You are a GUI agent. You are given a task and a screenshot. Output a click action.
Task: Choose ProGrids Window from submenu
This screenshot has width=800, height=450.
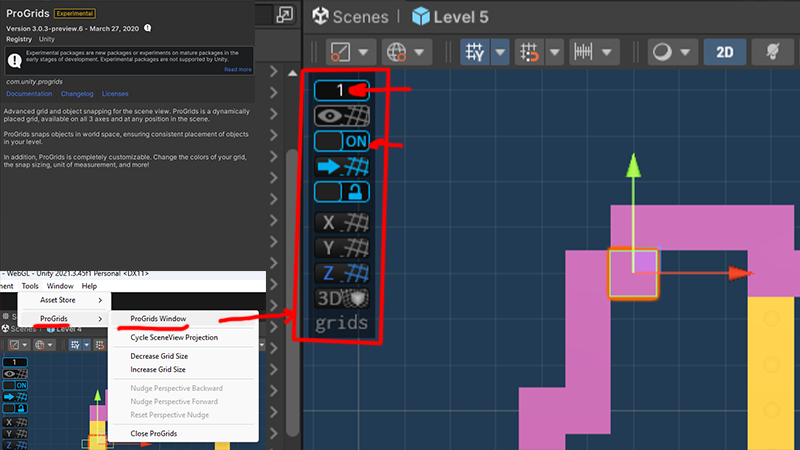click(184, 318)
